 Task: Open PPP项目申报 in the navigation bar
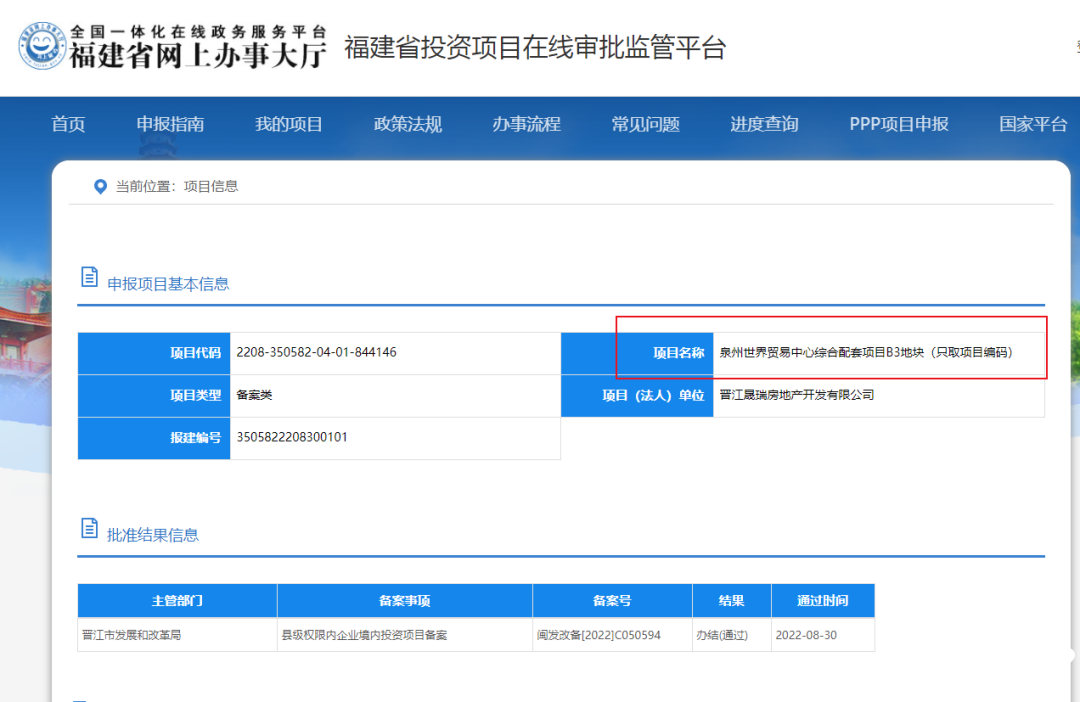pyautogui.click(x=899, y=124)
